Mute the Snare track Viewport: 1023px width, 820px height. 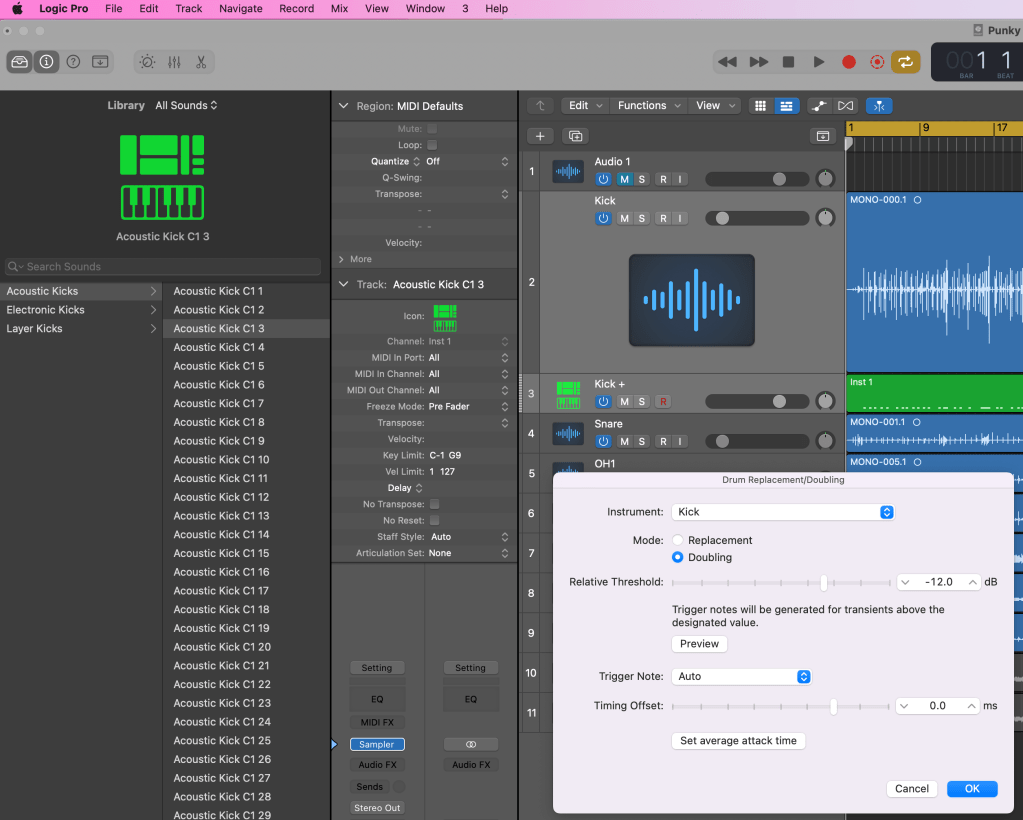pos(624,441)
